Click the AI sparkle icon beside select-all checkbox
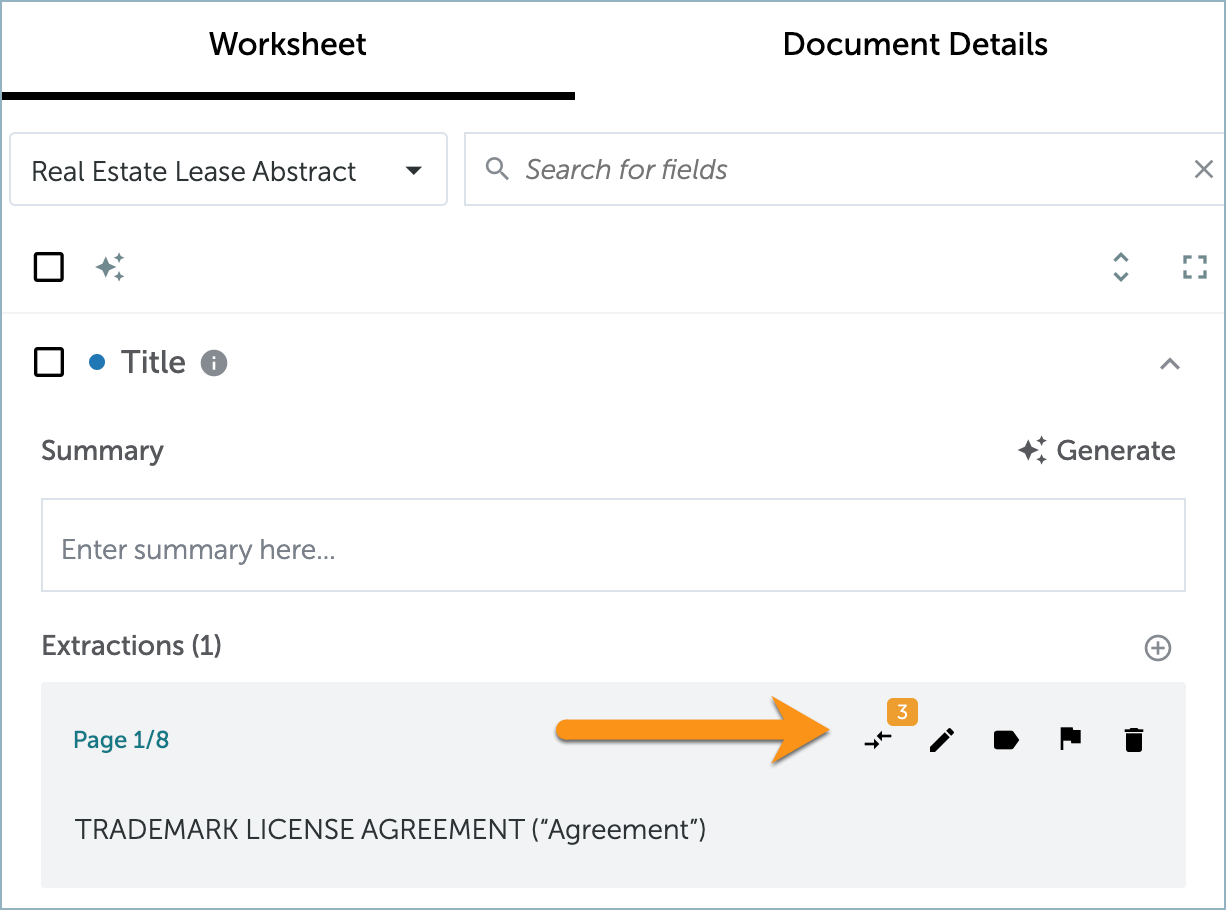Viewport: 1226px width, 910px height. pyautogui.click(x=110, y=267)
